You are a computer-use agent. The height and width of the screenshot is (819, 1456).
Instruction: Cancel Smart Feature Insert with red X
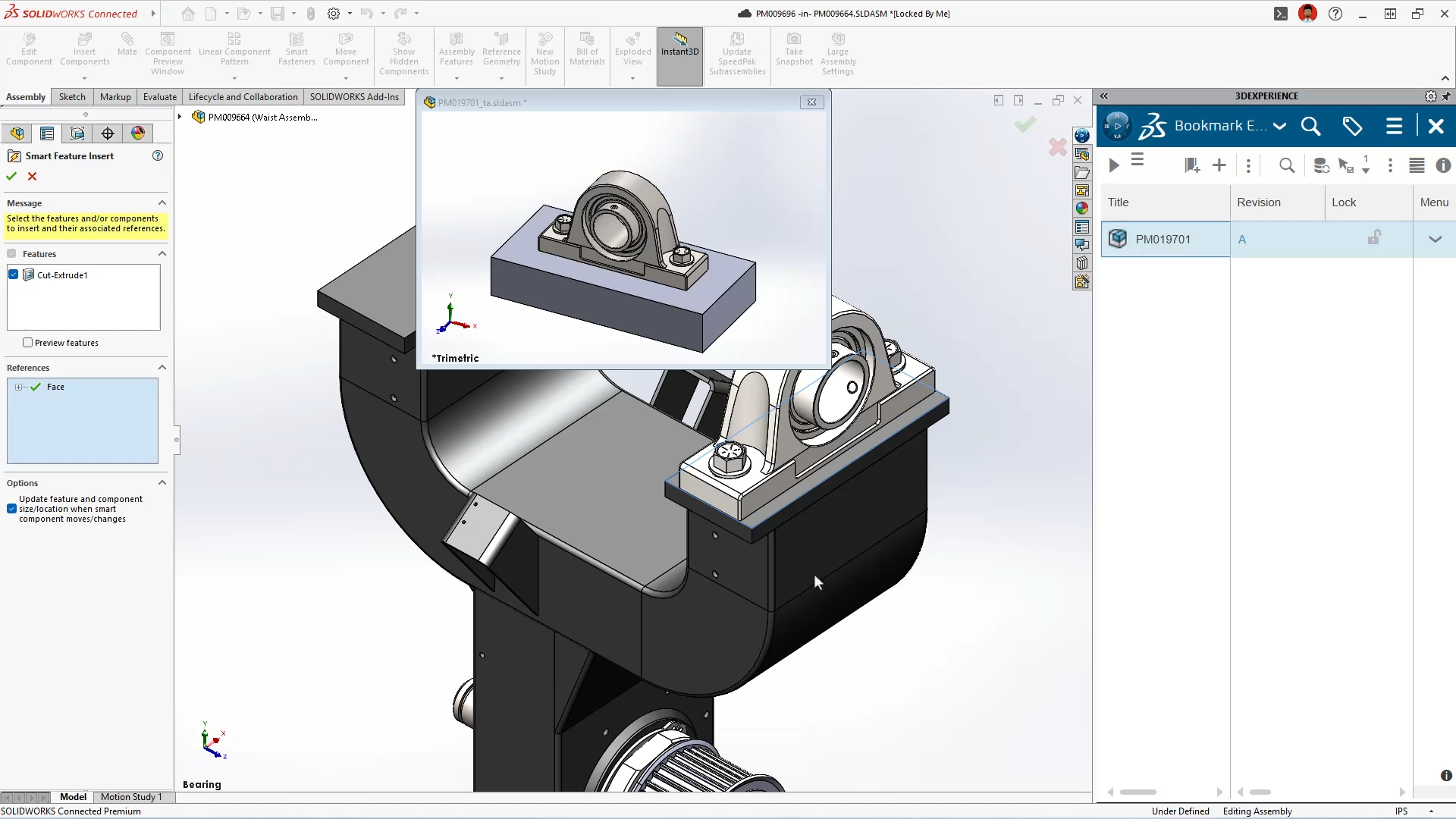click(32, 176)
